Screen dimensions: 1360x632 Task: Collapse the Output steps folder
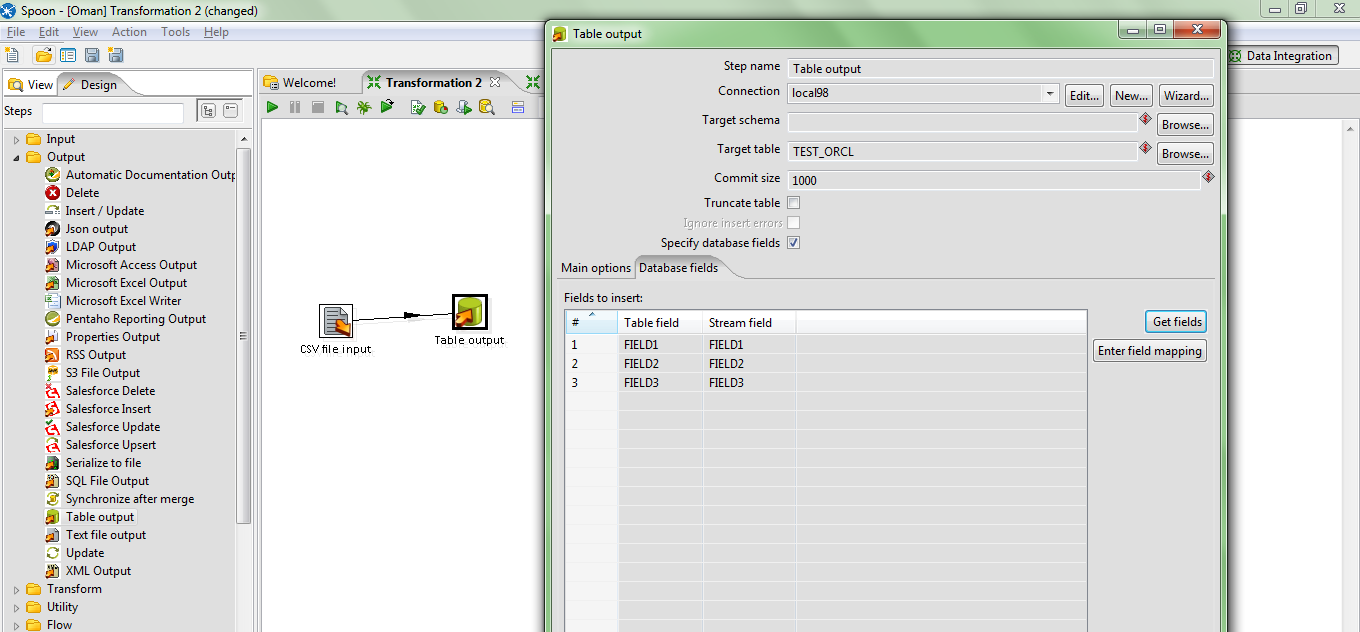tap(17, 158)
